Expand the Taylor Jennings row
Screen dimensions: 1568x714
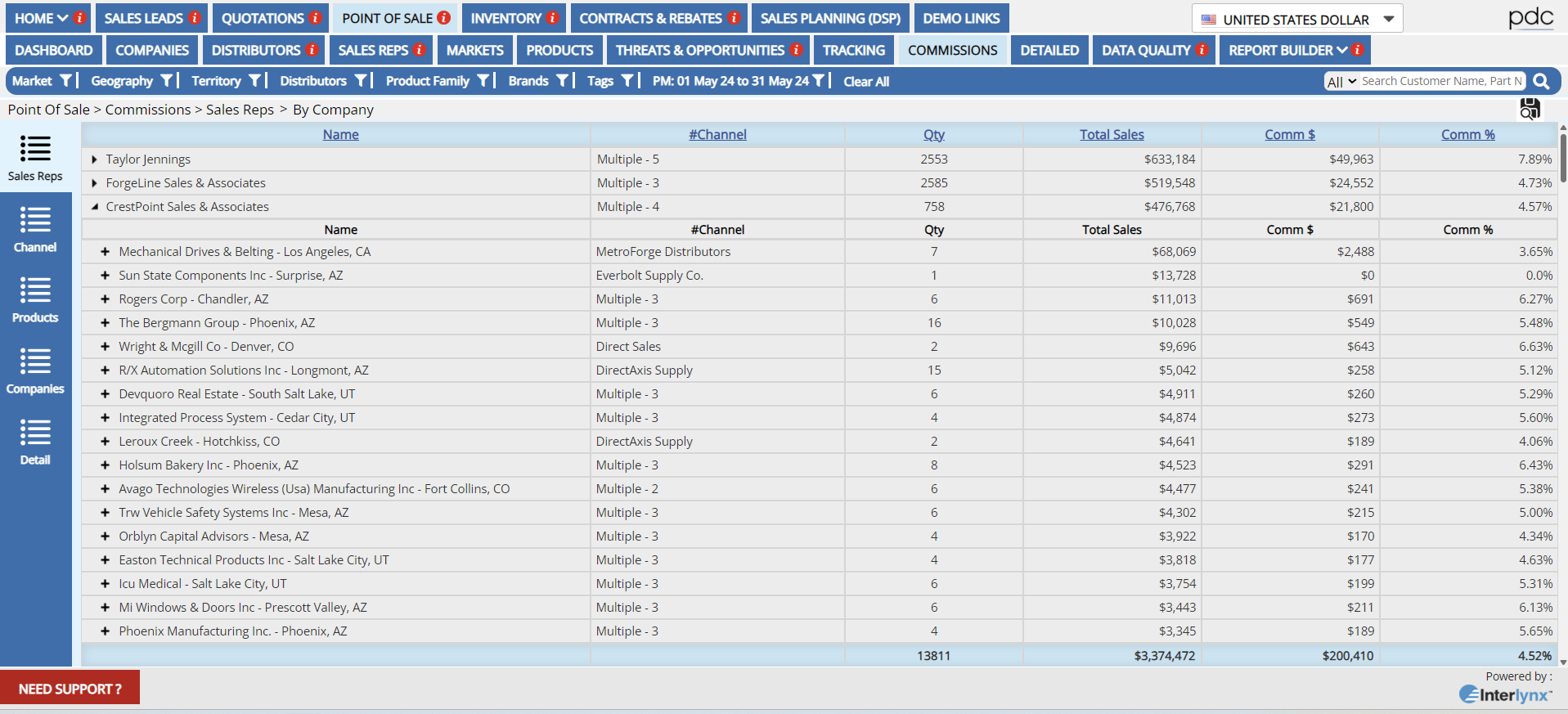[x=95, y=159]
